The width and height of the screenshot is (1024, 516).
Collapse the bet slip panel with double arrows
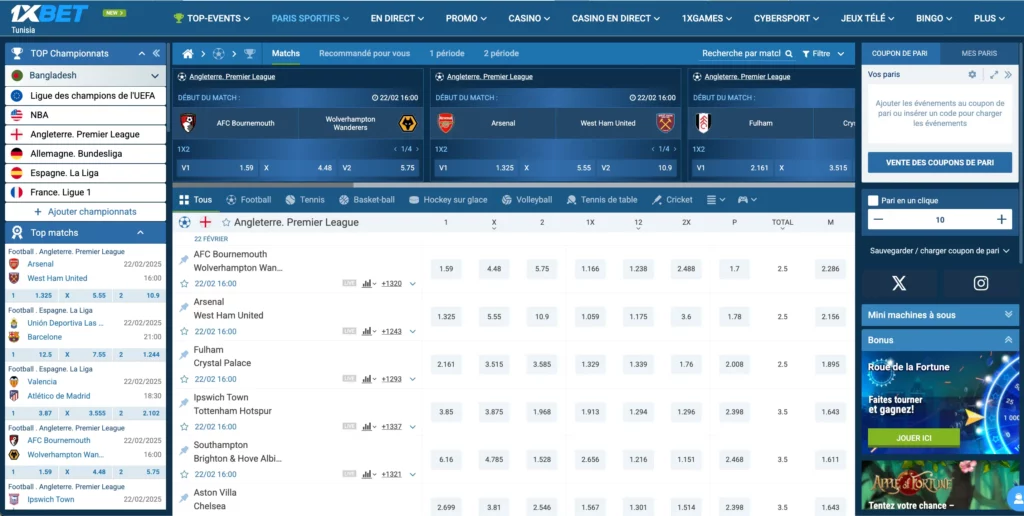pos(1008,74)
